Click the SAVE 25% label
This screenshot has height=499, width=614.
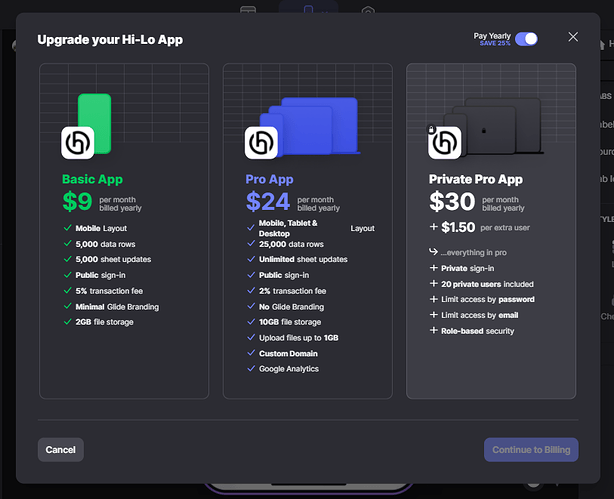[495, 43]
